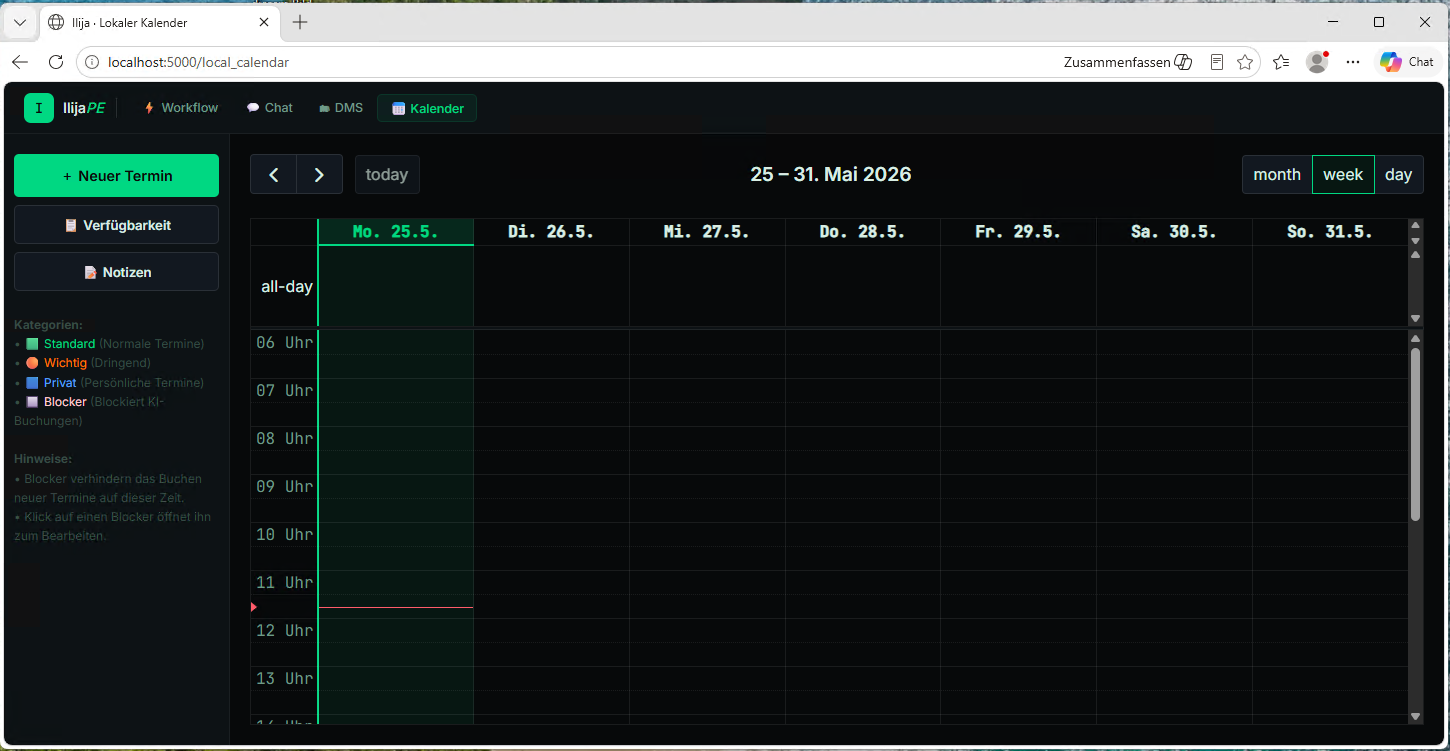1450x751 pixels.
Task: Click the Mi. 27.5. day header
Action: click(x=707, y=231)
